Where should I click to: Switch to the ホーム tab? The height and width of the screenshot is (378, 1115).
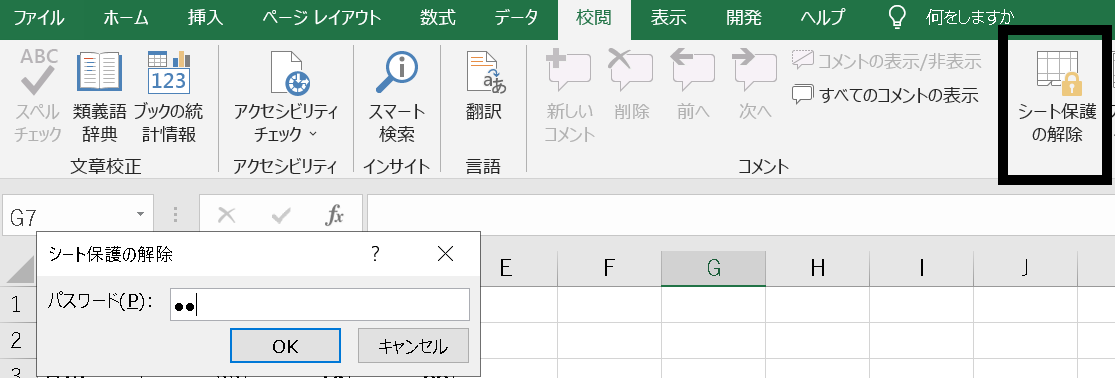point(125,18)
